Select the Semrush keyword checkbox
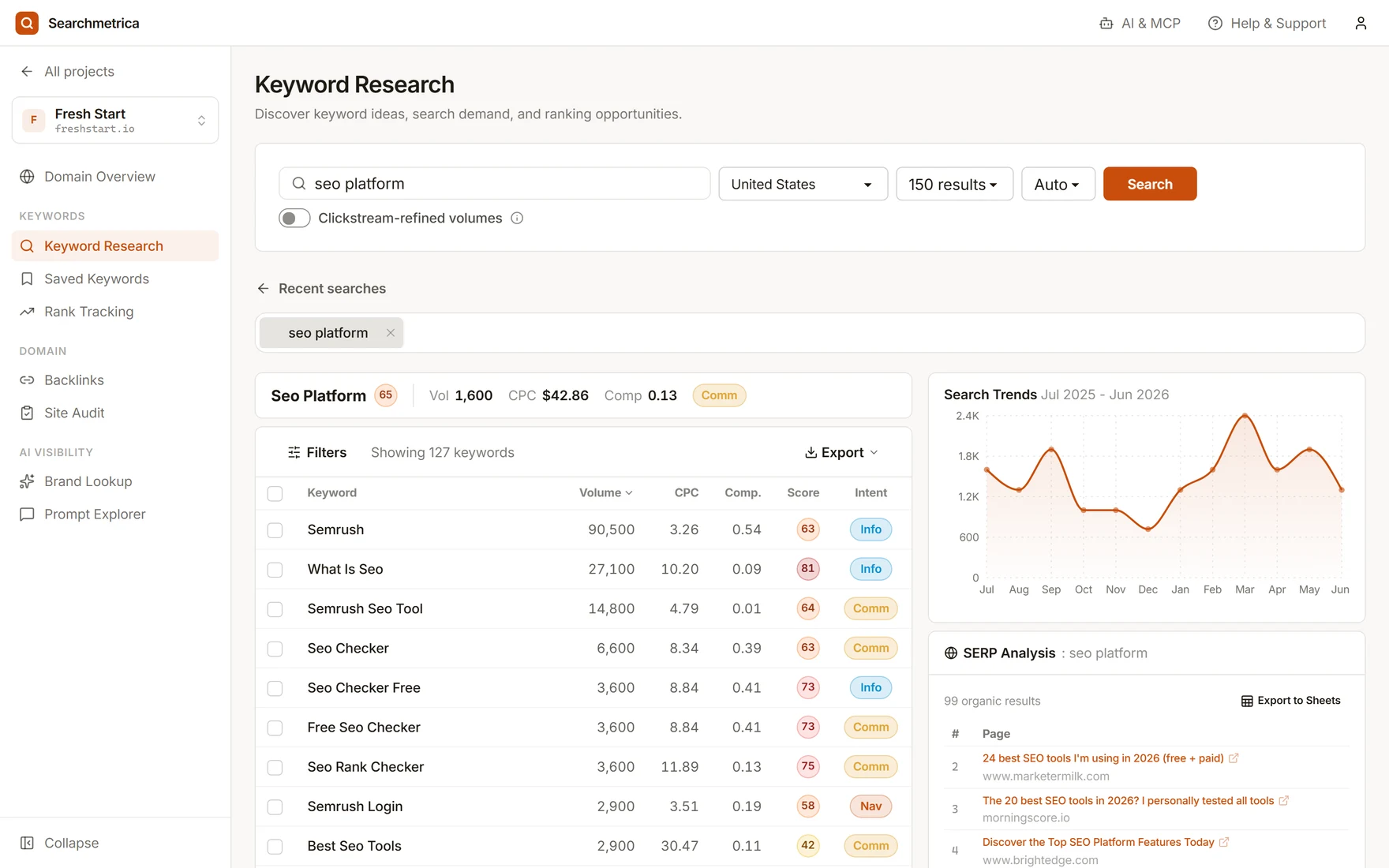 [x=275, y=530]
